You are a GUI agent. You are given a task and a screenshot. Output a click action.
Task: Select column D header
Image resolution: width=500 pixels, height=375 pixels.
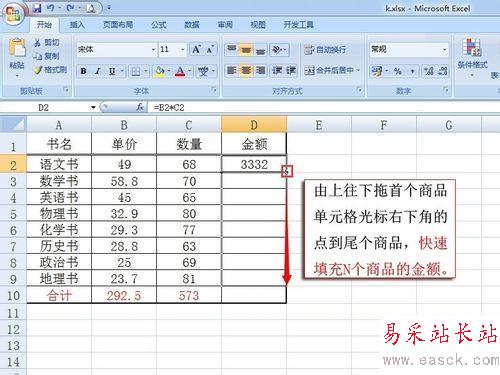(x=254, y=125)
